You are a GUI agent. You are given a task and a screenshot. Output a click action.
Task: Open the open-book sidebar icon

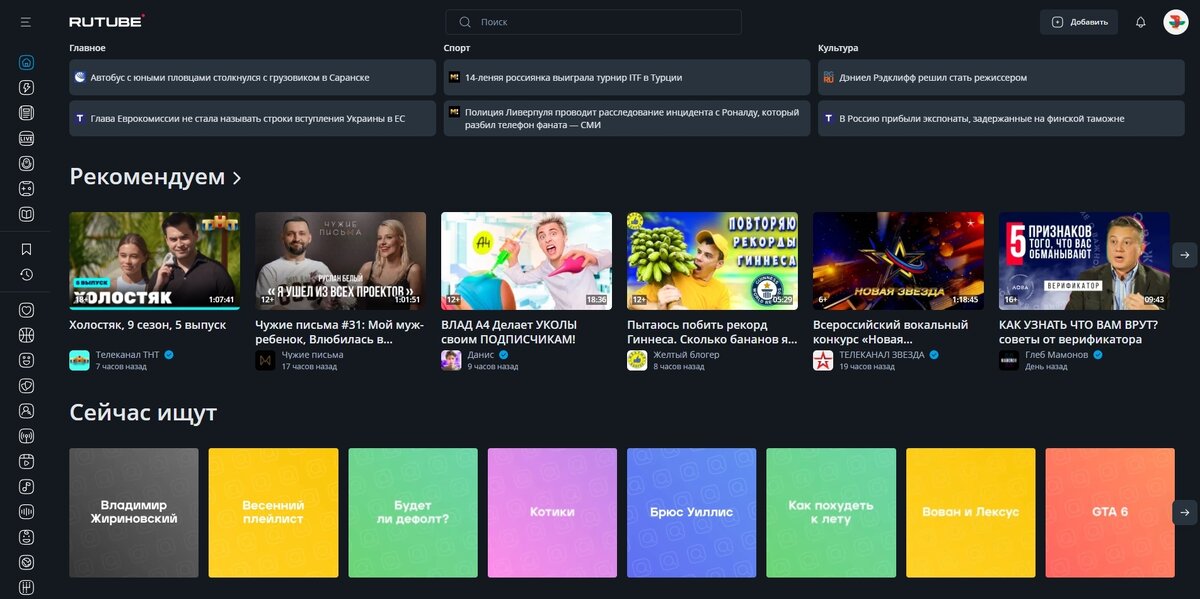coord(26,213)
